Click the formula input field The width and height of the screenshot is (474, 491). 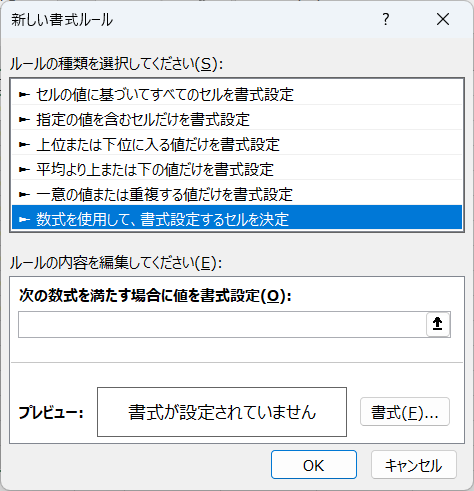coord(222,324)
